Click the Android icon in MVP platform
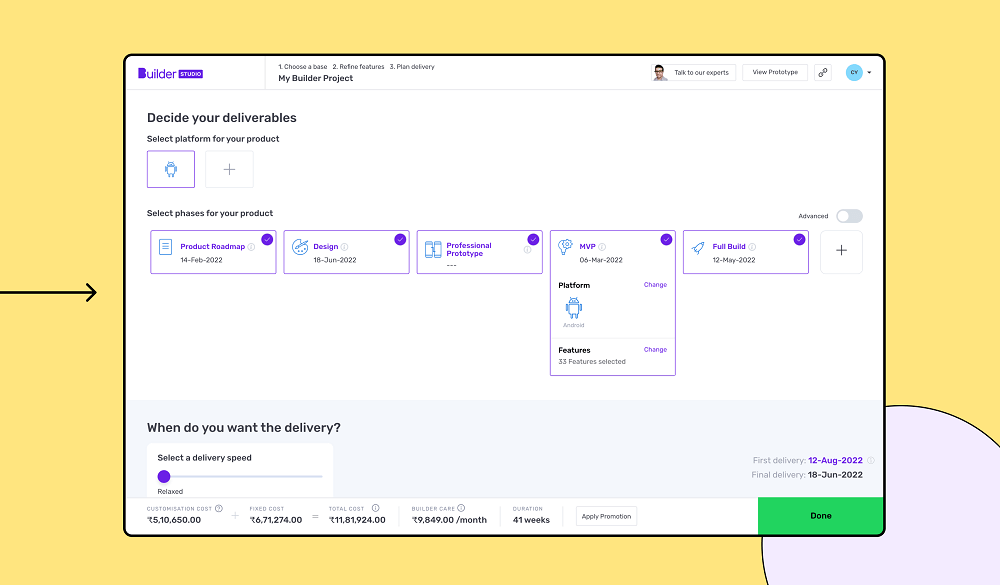This screenshot has height=585, width=1000. 573,308
